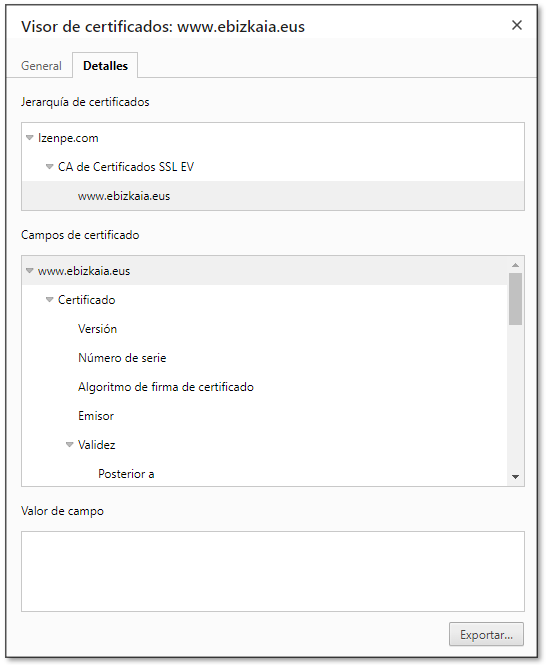Click inside the Valor de campo box
Screen dimensions: 546x665
click(x=273, y=571)
